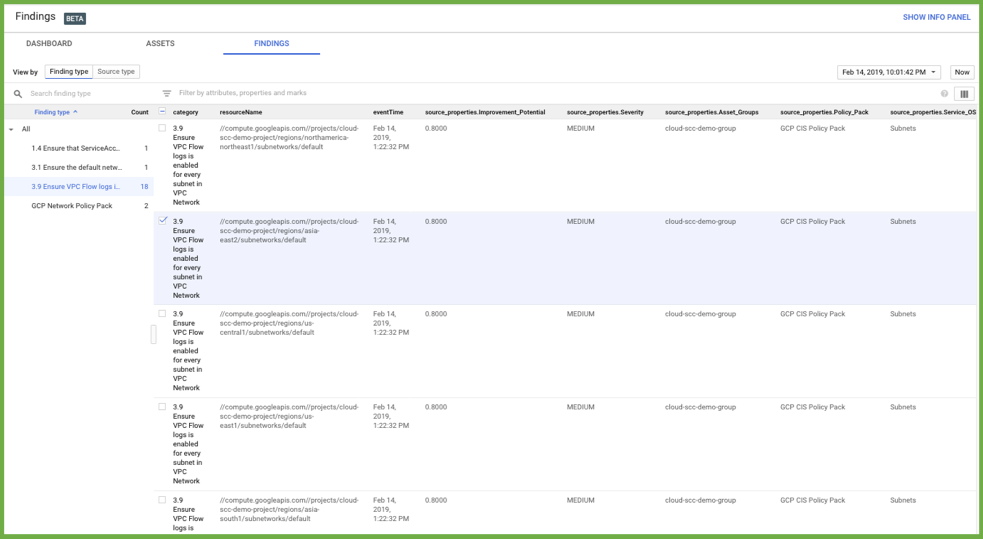Click MEDIUM severity in the asia-east2 row
Viewport: 983px width, 539px height.
581,221
